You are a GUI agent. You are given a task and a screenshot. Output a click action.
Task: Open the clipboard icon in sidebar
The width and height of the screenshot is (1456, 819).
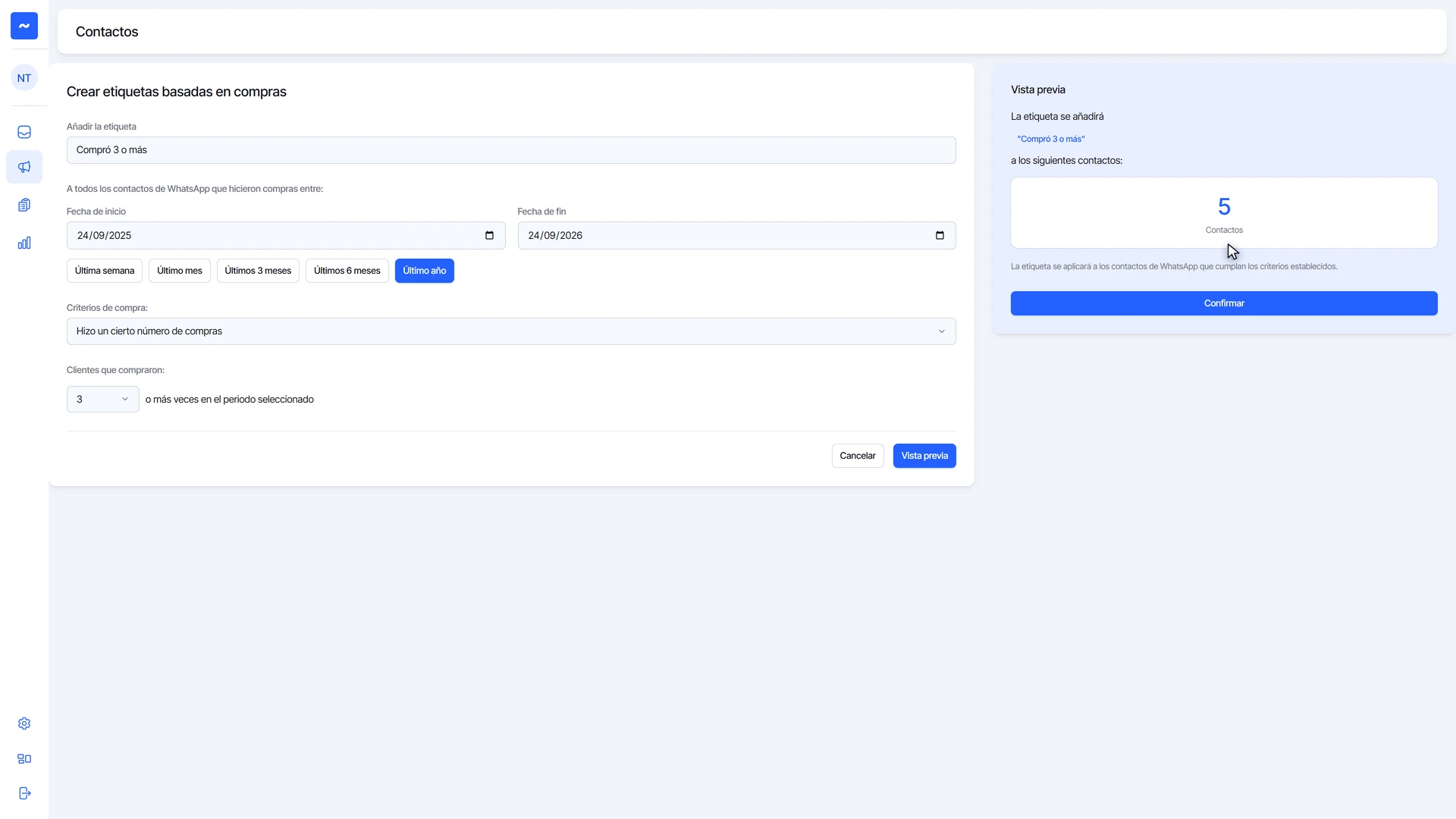(x=24, y=205)
